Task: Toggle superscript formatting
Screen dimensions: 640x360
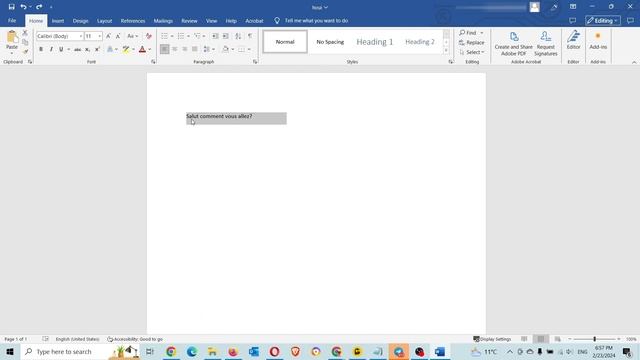Action: pos(97,49)
